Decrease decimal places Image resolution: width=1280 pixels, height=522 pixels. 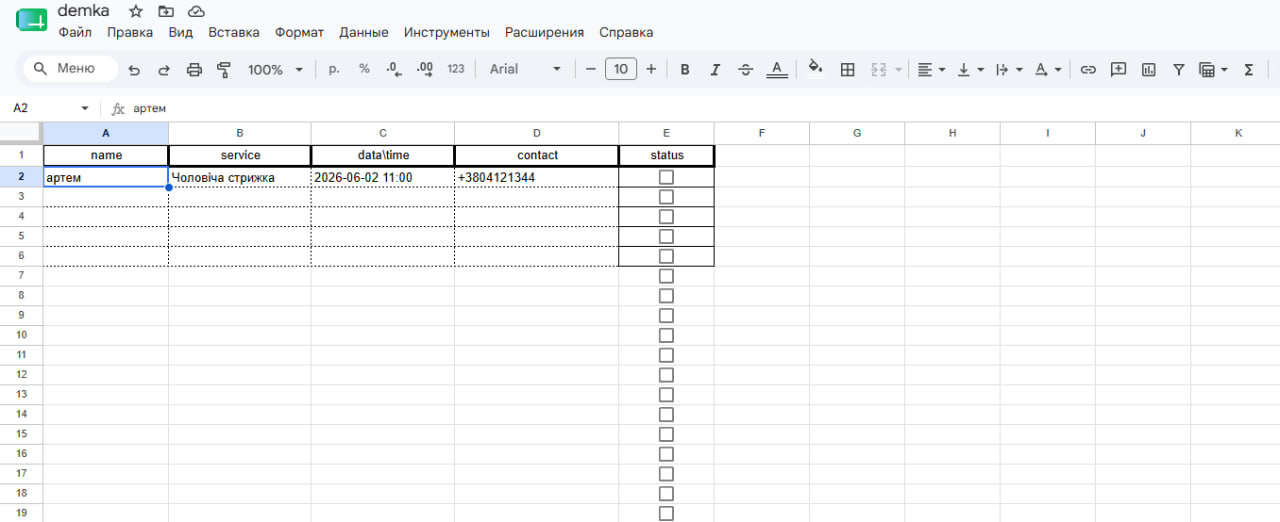[x=394, y=70]
